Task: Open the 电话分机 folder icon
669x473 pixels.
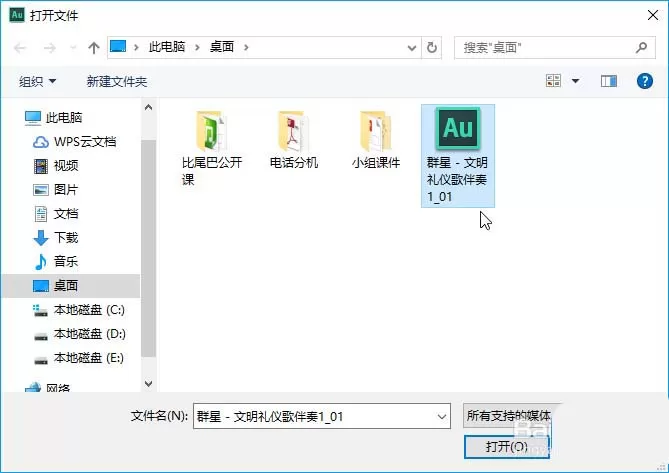Action: point(294,131)
